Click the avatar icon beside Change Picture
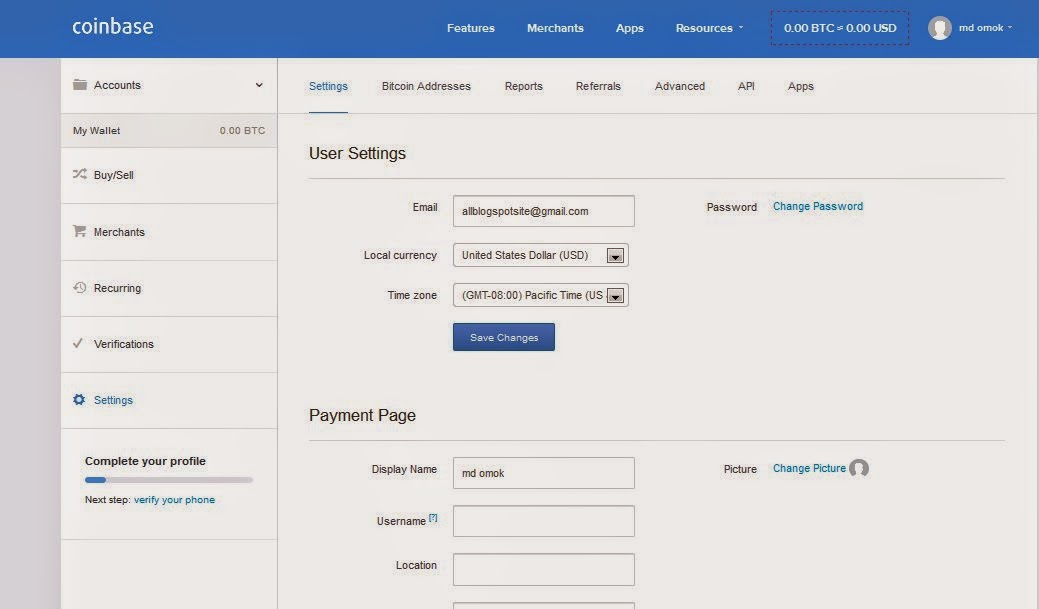Image resolution: width=1039 pixels, height=609 pixels. coord(861,468)
